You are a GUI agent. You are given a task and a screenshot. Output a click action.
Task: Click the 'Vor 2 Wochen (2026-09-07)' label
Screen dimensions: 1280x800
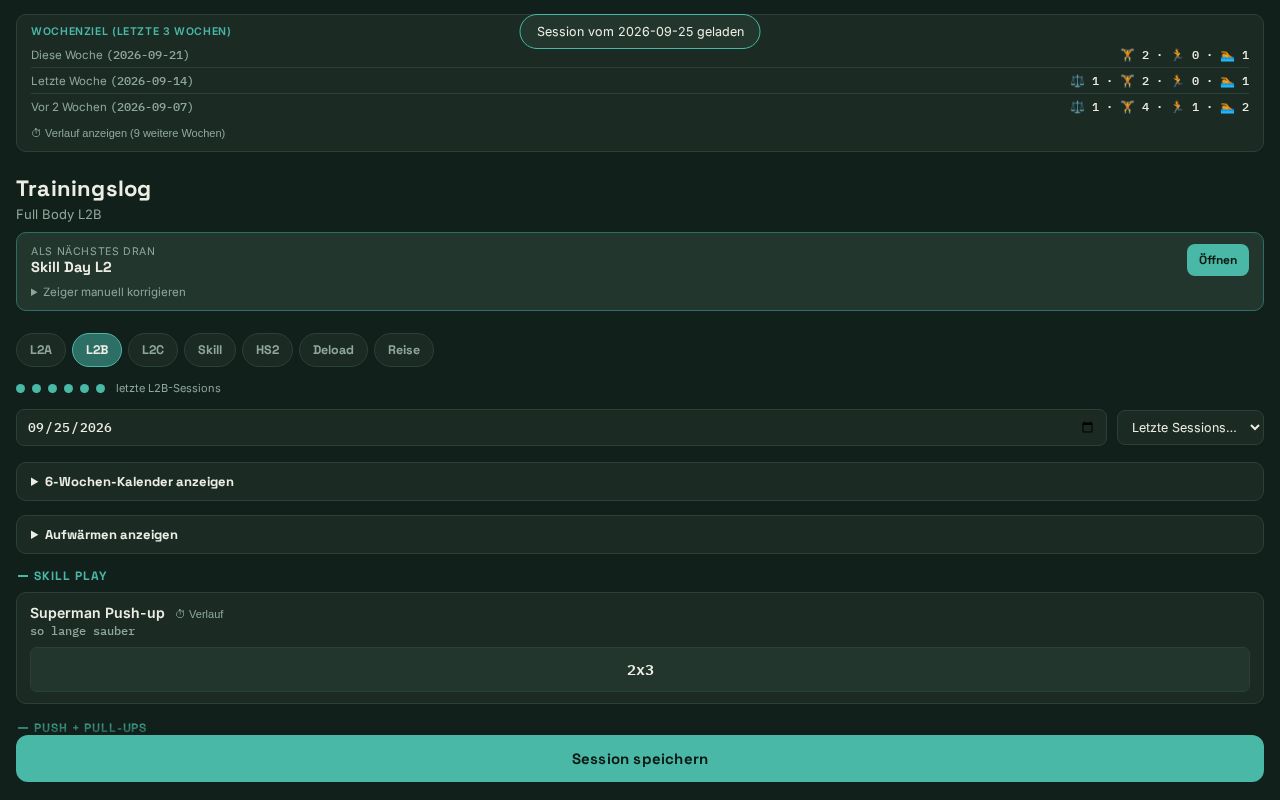tap(112, 107)
